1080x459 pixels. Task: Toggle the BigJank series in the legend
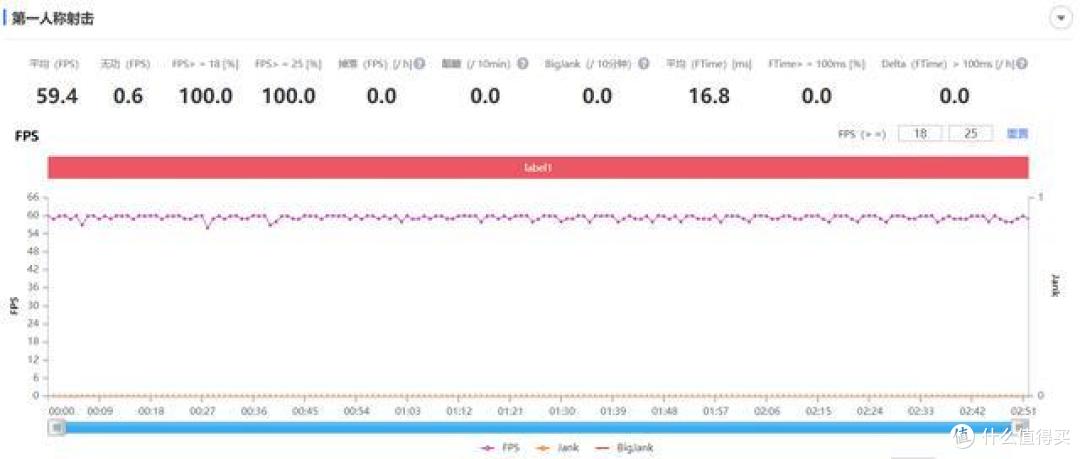(x=623, y=448)
